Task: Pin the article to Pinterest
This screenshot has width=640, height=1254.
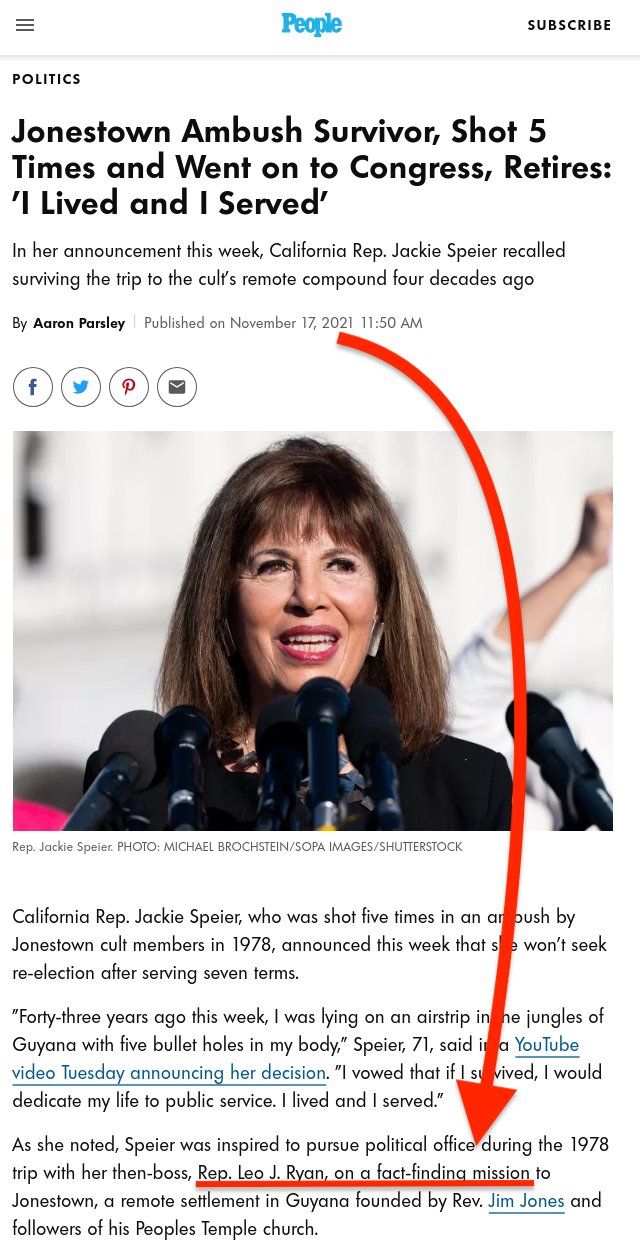Action: click(x=129, y=387)
